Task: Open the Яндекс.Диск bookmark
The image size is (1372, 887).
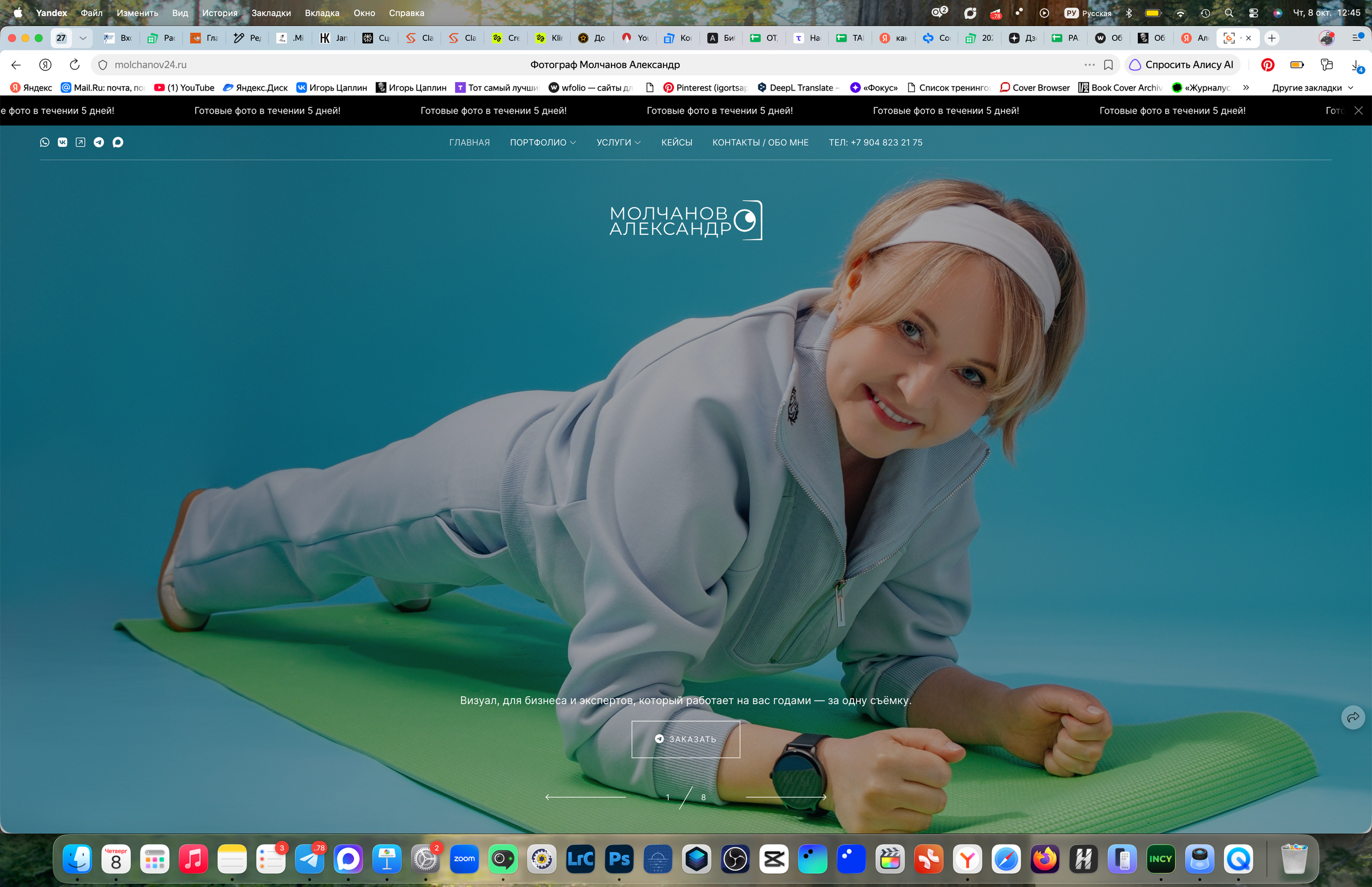Action: coord(255,87)
